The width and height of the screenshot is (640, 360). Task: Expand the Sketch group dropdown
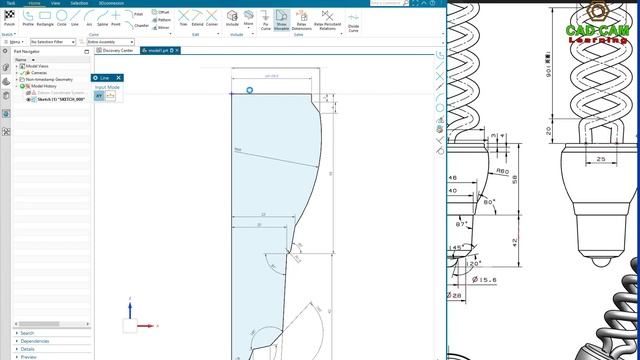pyautogui.click(x=9, y=34)
